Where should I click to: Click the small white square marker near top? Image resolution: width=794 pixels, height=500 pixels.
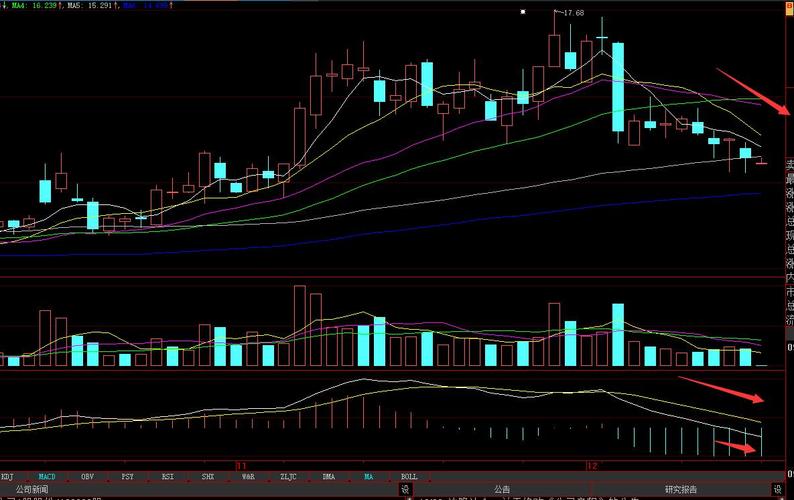pyautogui.click(x=523, y=11)
